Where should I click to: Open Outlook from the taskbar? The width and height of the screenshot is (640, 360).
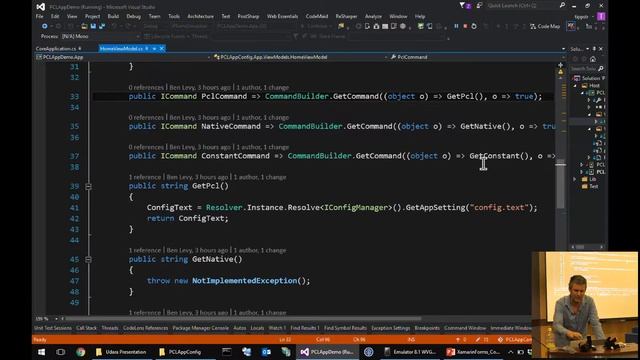[x=266, y=352]
